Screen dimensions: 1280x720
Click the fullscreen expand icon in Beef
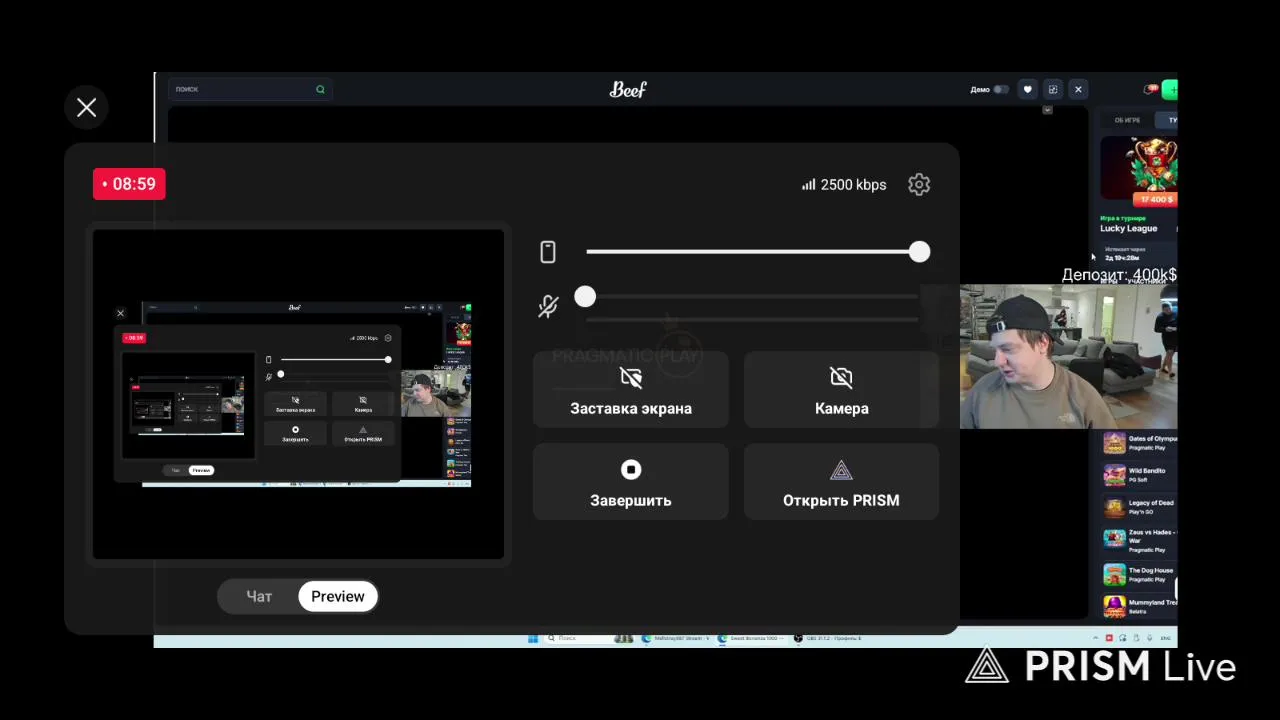point(1052,90)
